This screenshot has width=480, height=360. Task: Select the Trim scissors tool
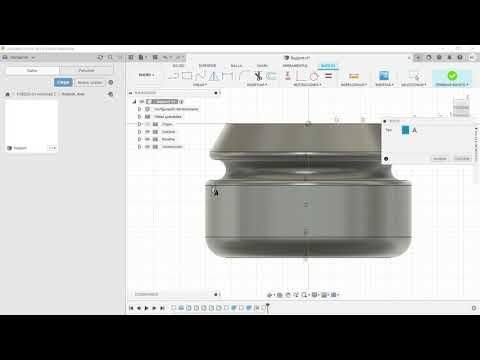tap(258, 76)
